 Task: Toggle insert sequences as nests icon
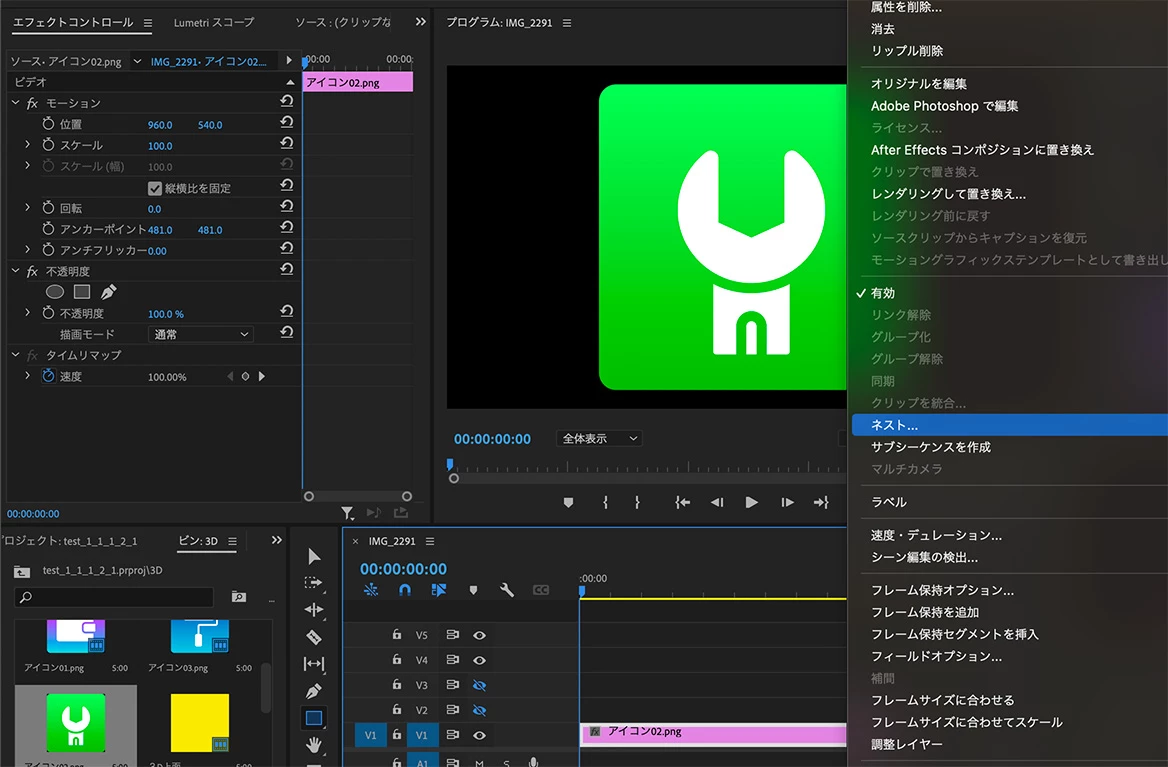pyautogui.click(x=371, y=590)
